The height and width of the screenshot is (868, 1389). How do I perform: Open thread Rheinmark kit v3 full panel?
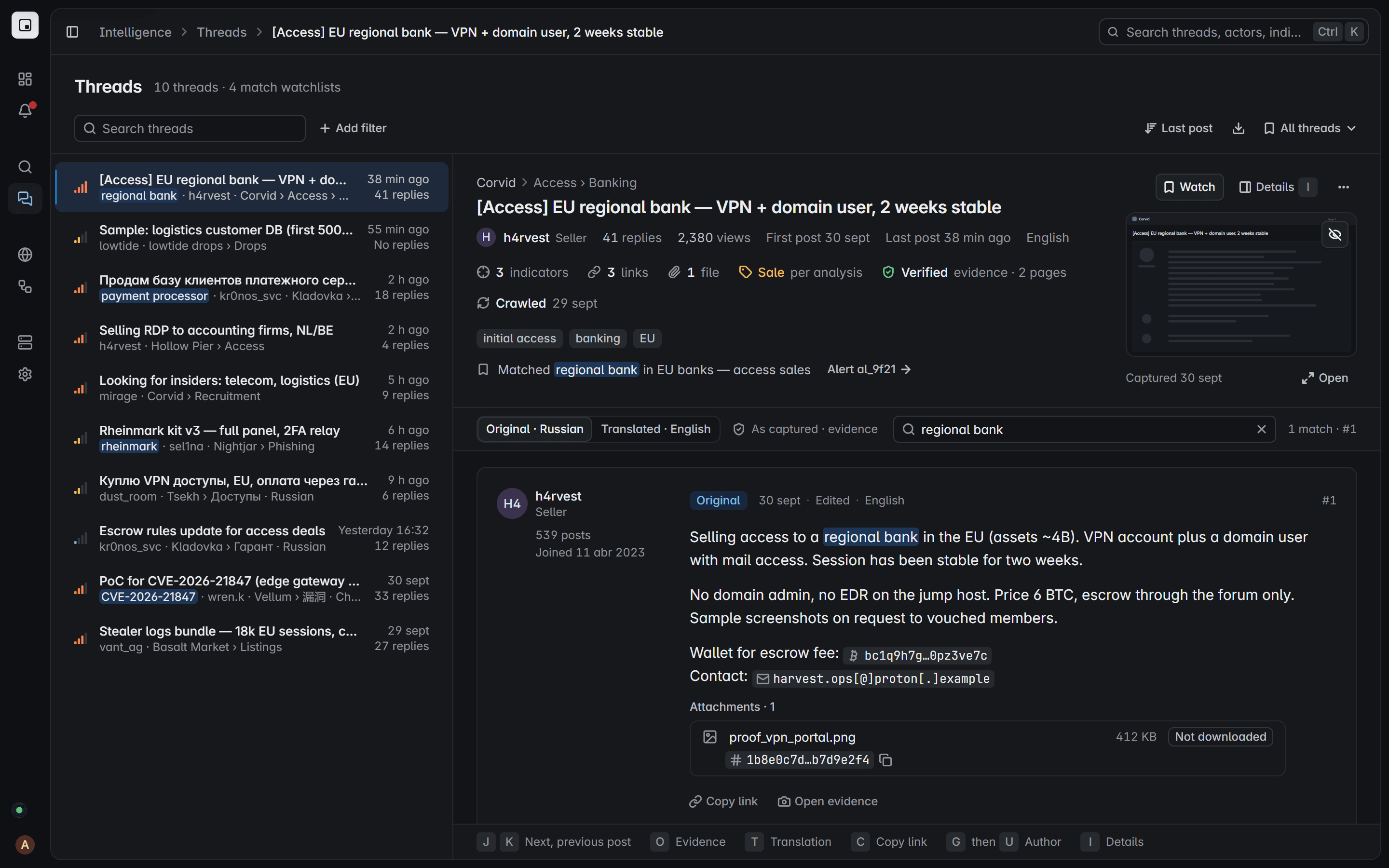click(251, 438)
